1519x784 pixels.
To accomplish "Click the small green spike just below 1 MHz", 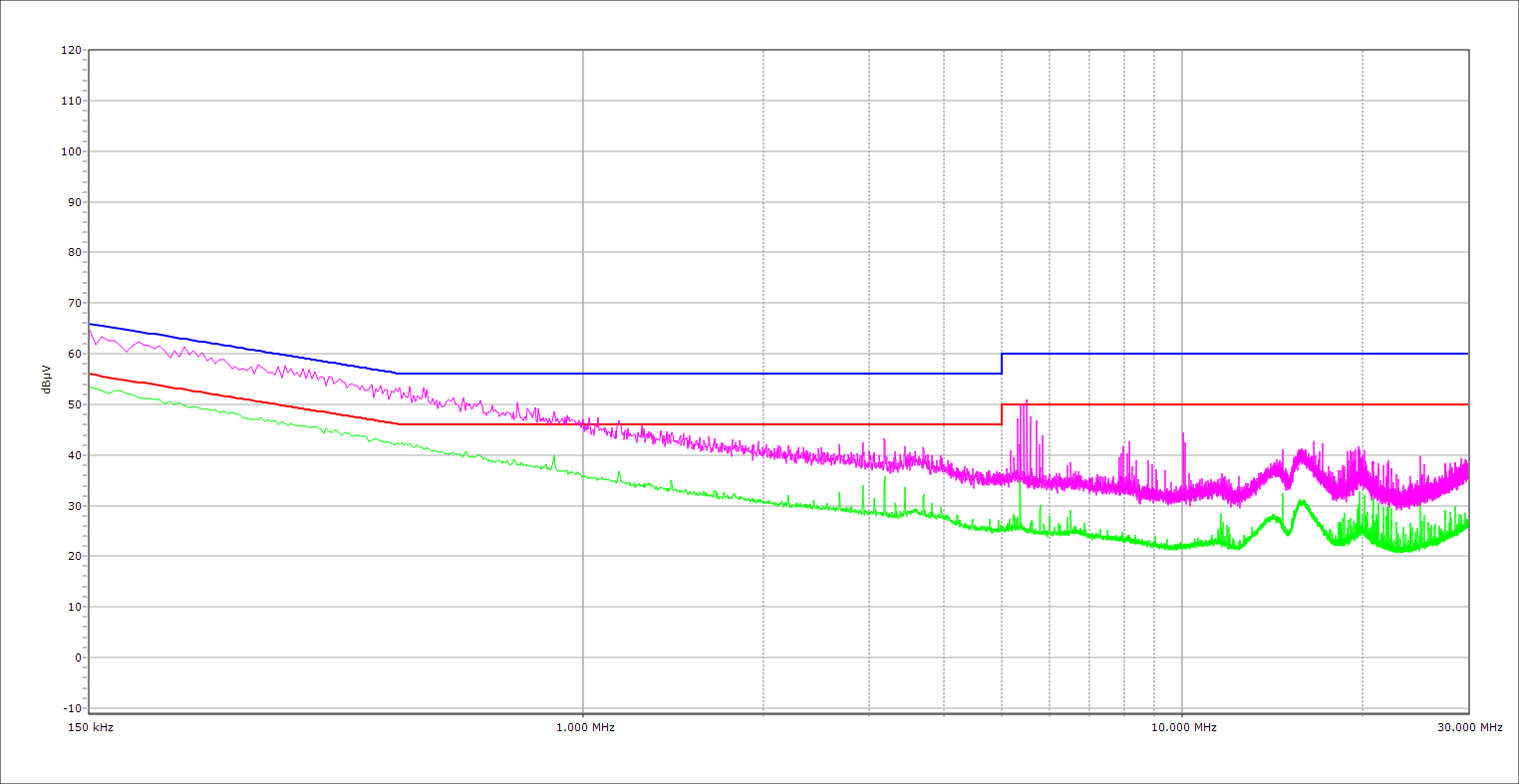I will tap(554, 457).
